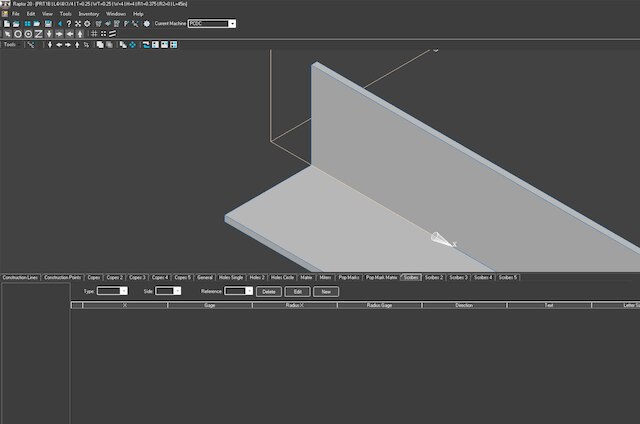
Task: Click the gear icon beside Current Machine
Action: 146,23
